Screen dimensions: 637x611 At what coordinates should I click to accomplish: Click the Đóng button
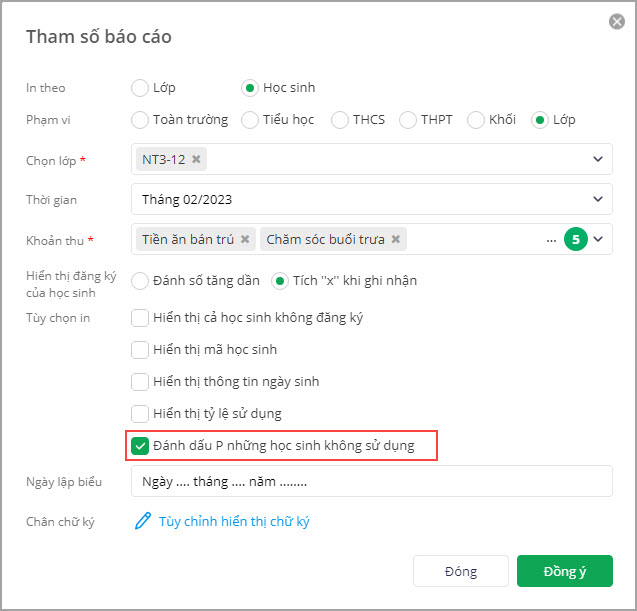(460, 571)
